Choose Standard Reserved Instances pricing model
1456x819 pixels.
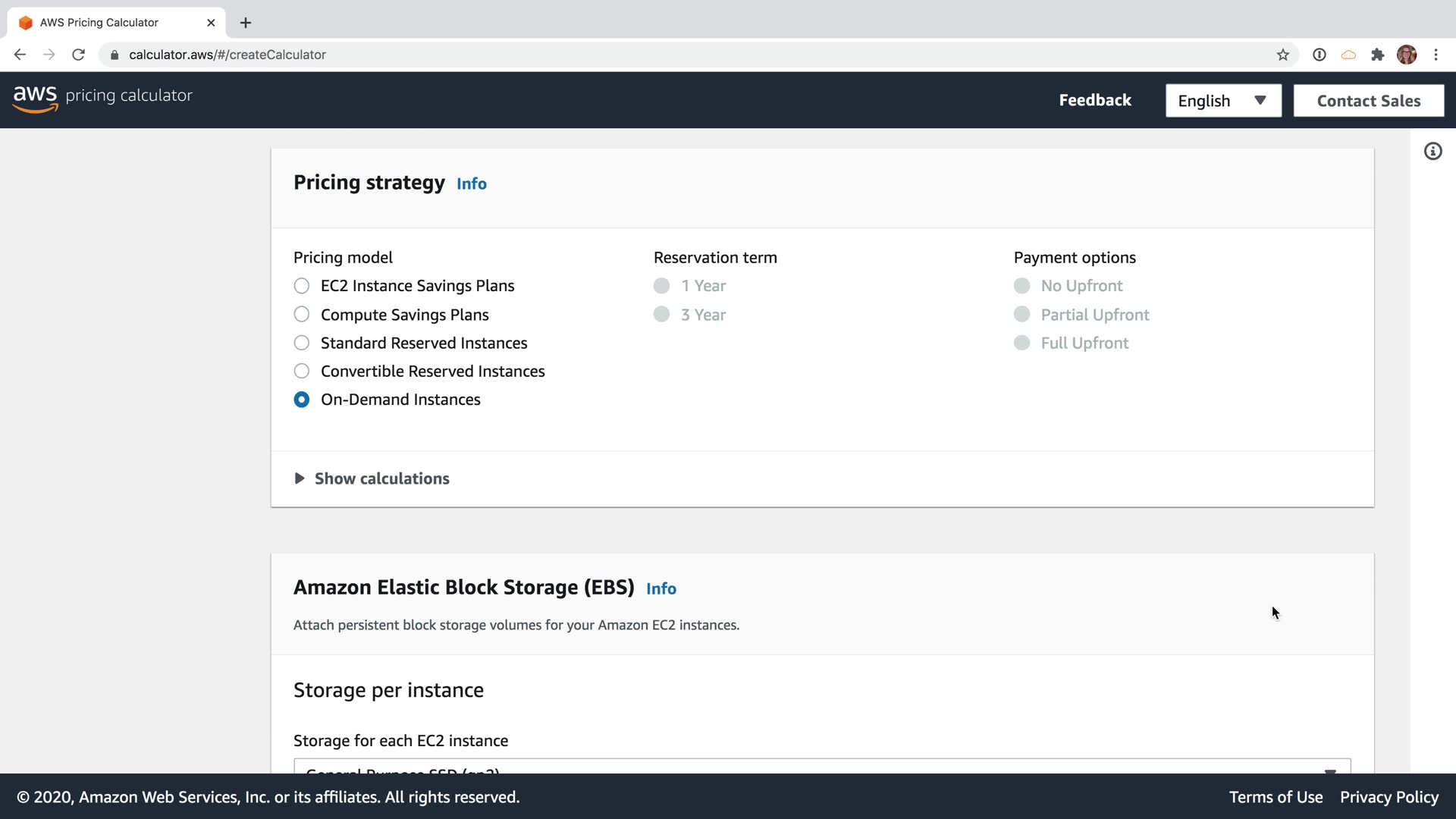click(x=302, y=343)
